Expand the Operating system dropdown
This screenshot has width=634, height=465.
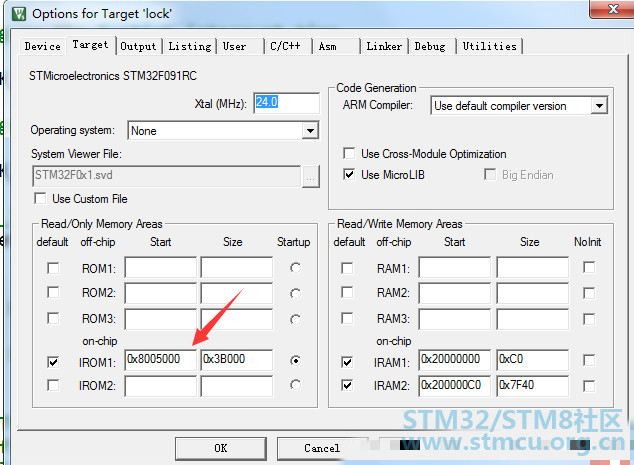click(x=310, y=131)
